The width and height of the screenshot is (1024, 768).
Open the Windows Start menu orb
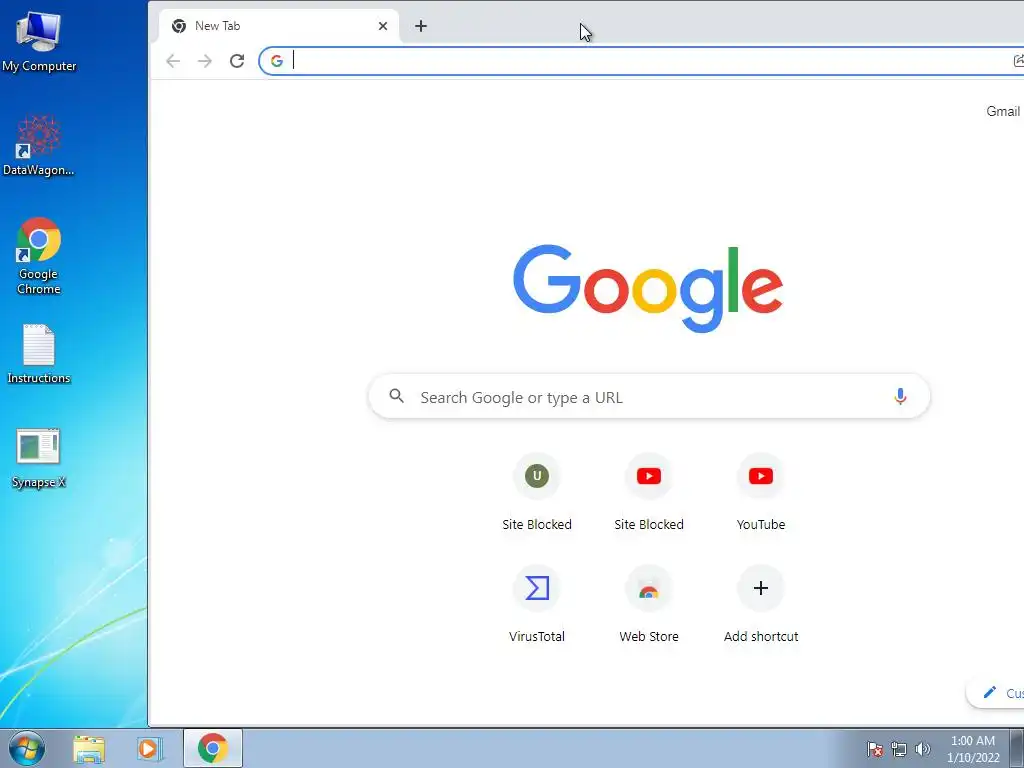pyautogui.click(x=27, y=748)
